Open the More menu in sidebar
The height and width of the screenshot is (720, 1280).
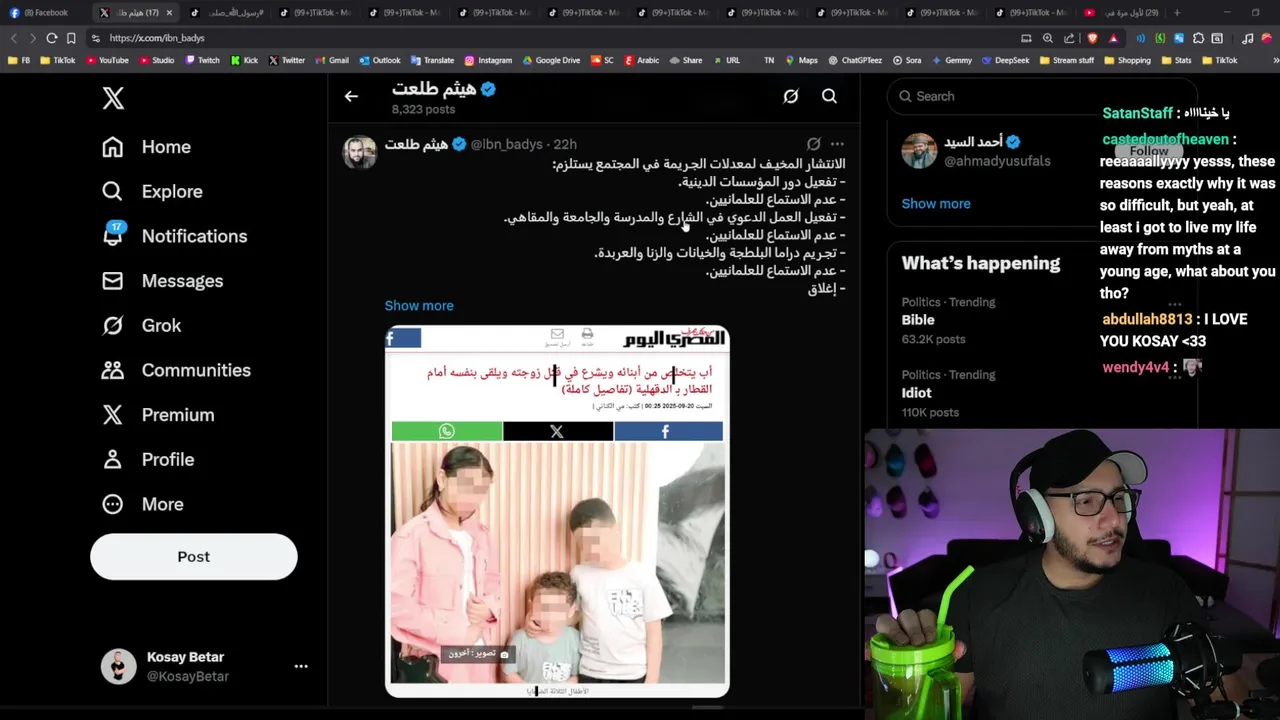142,504
